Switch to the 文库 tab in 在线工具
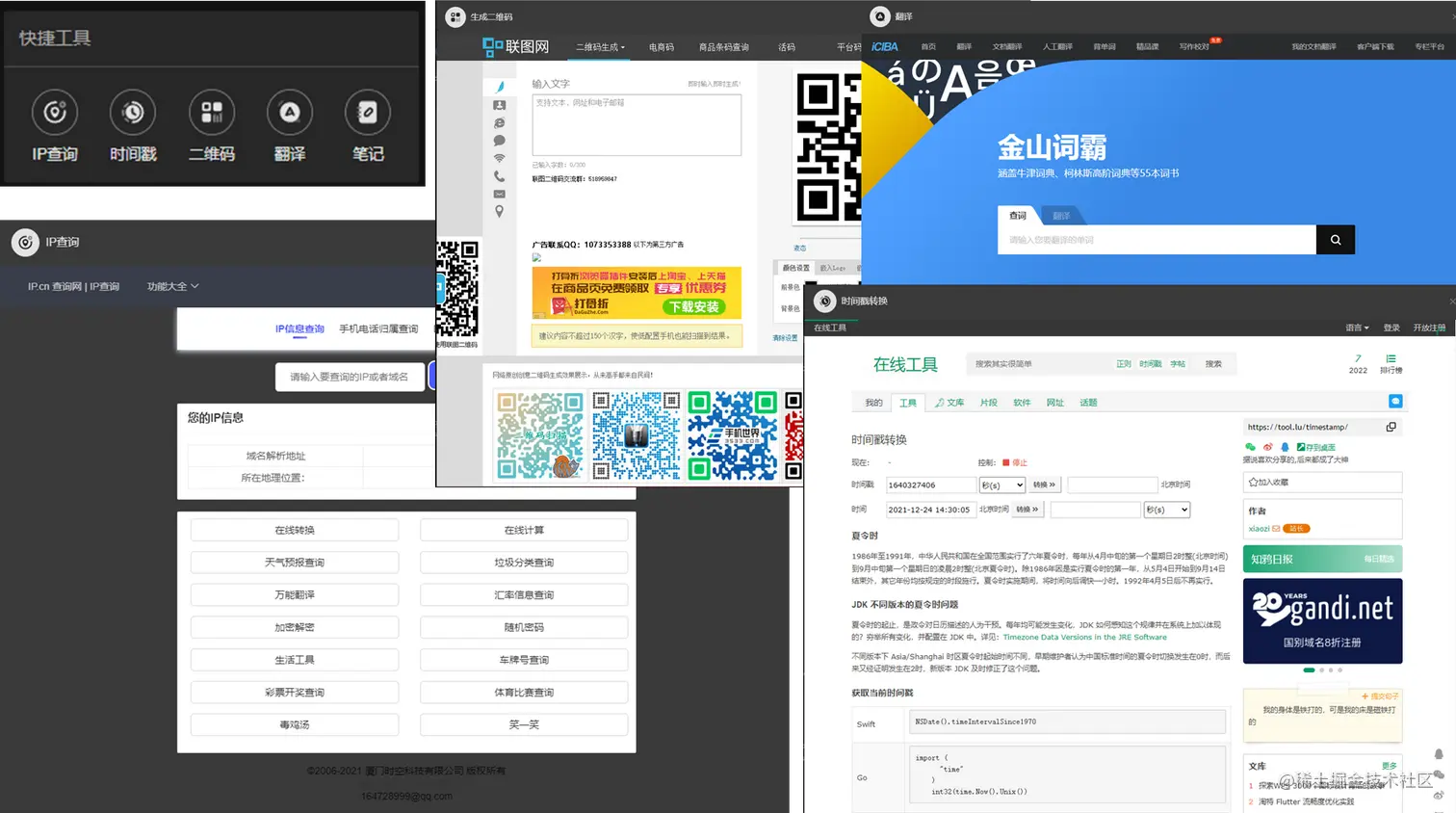Image resolution: width=1456 pixels, height=813 pixels. click(950, 403)
